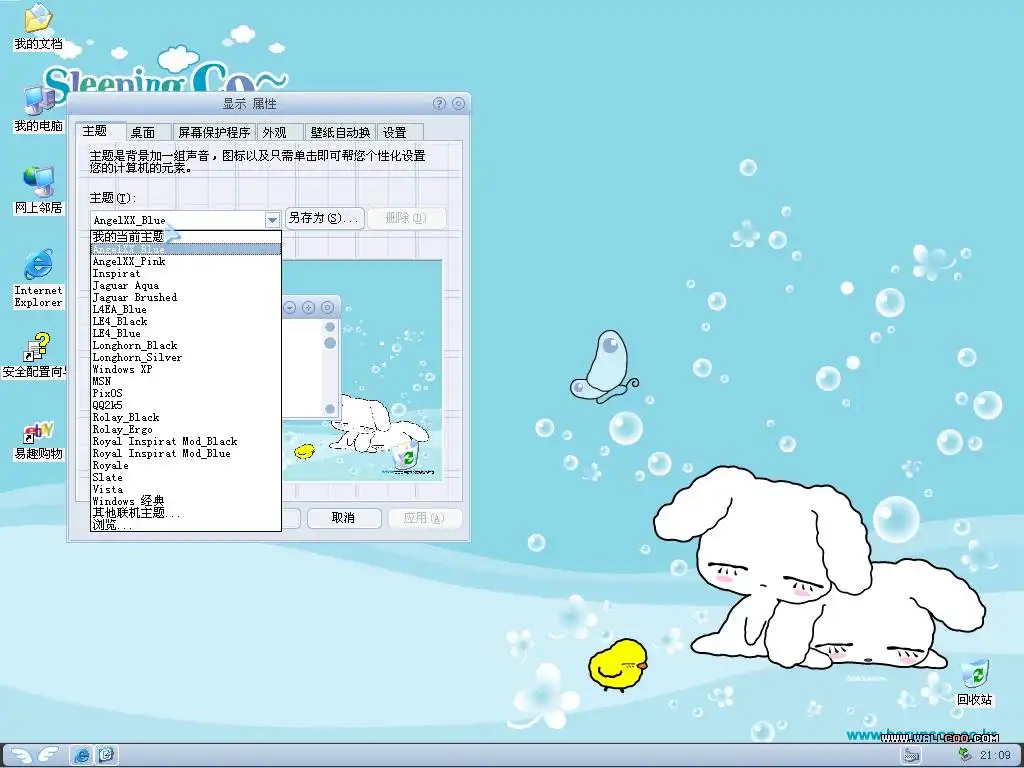Switch to the 壁纸自动换 tab
This screenshot has height=768, width=1024.
(x=340, y=133)
